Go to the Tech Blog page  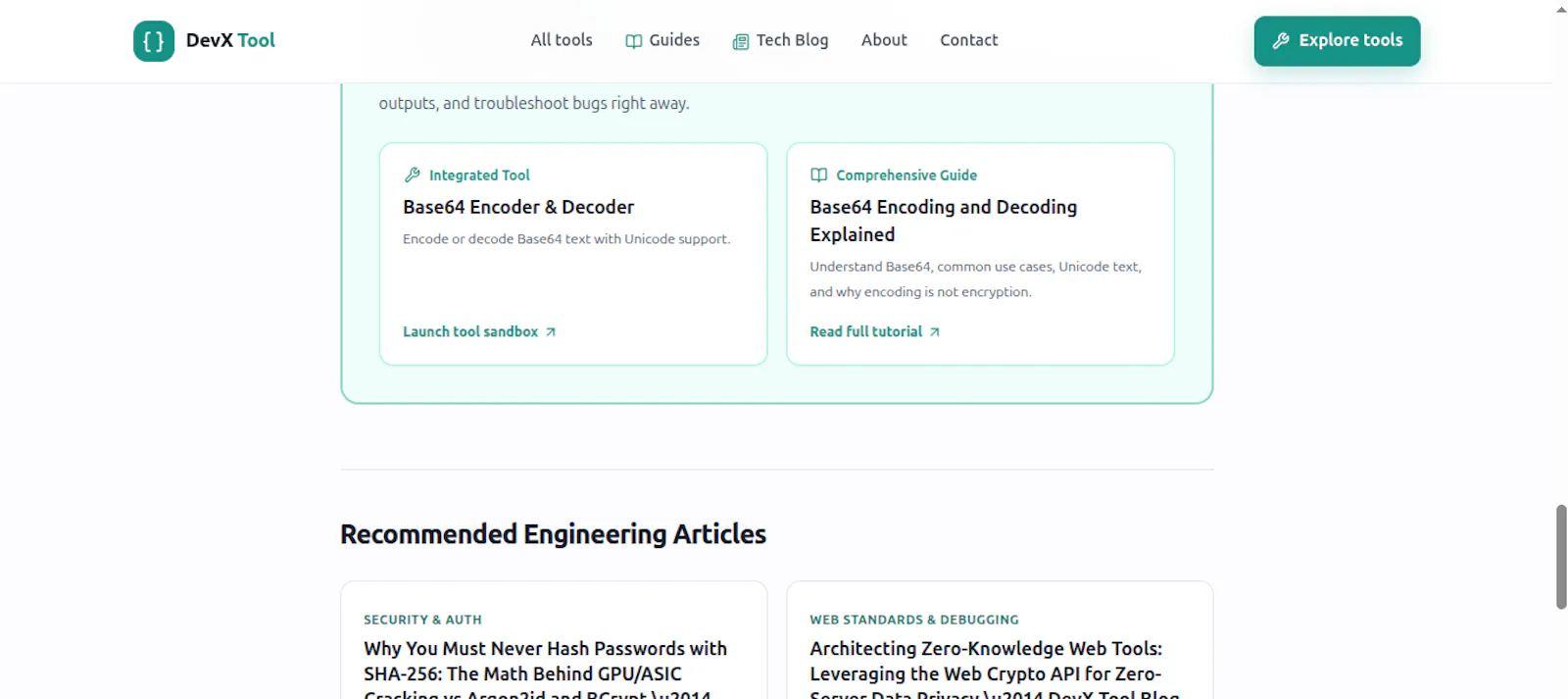780,40
